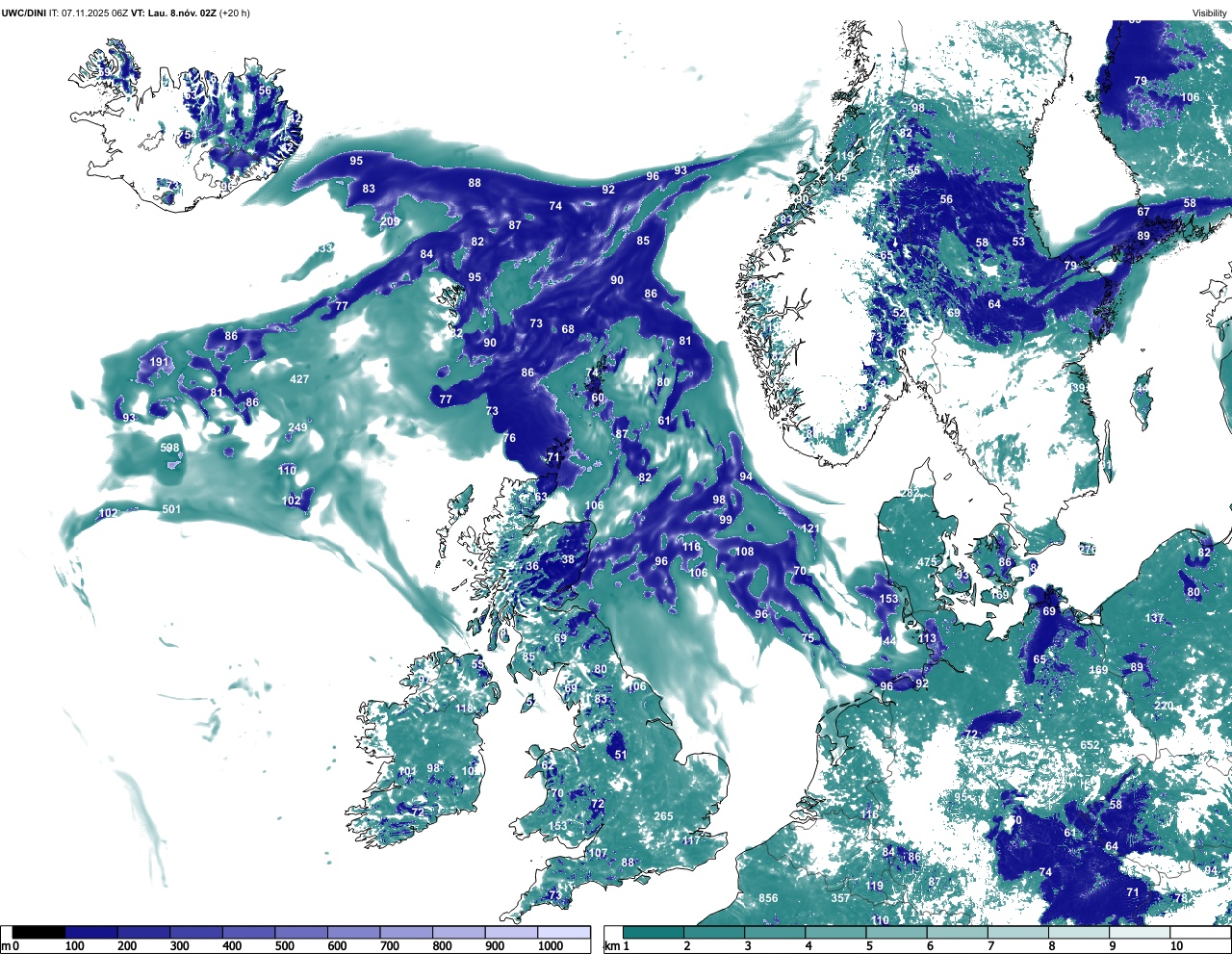Select the init time '07.11.2025 06Z'
Screen dimensions: 1232x954
pos(95,13)
